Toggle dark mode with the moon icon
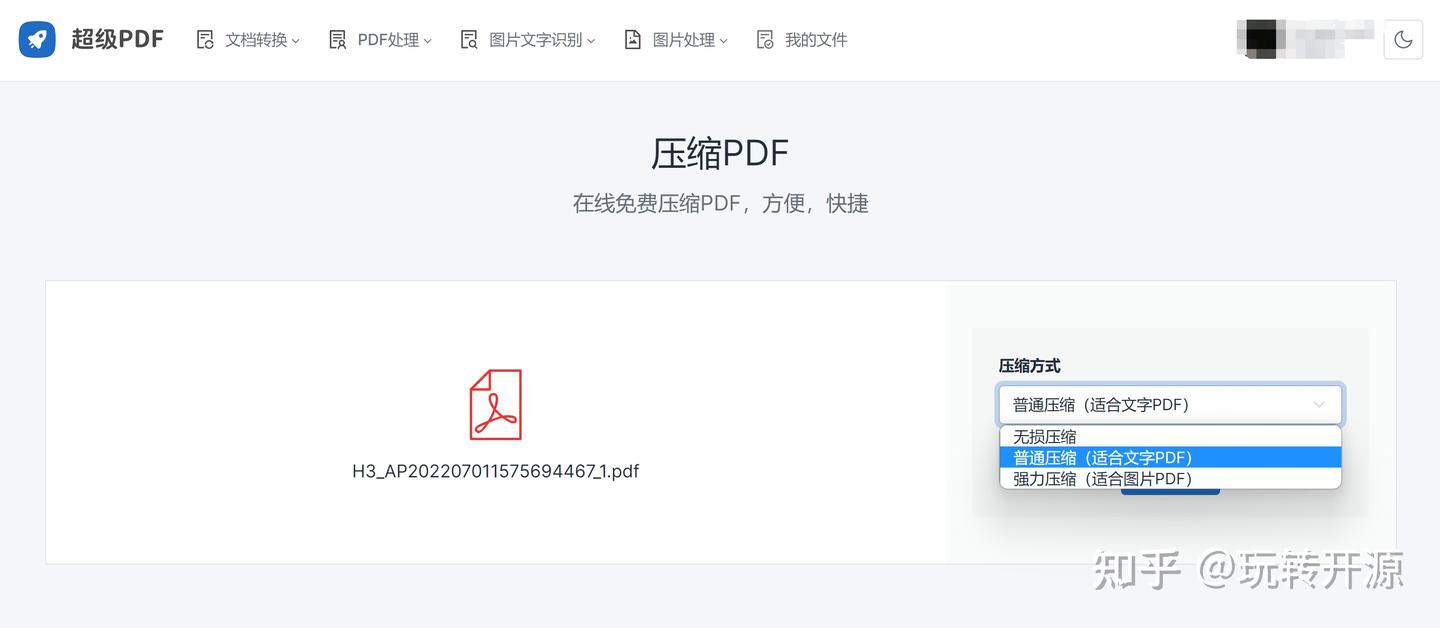Screen dimensions: 1440x628 tap(1403, 39)
